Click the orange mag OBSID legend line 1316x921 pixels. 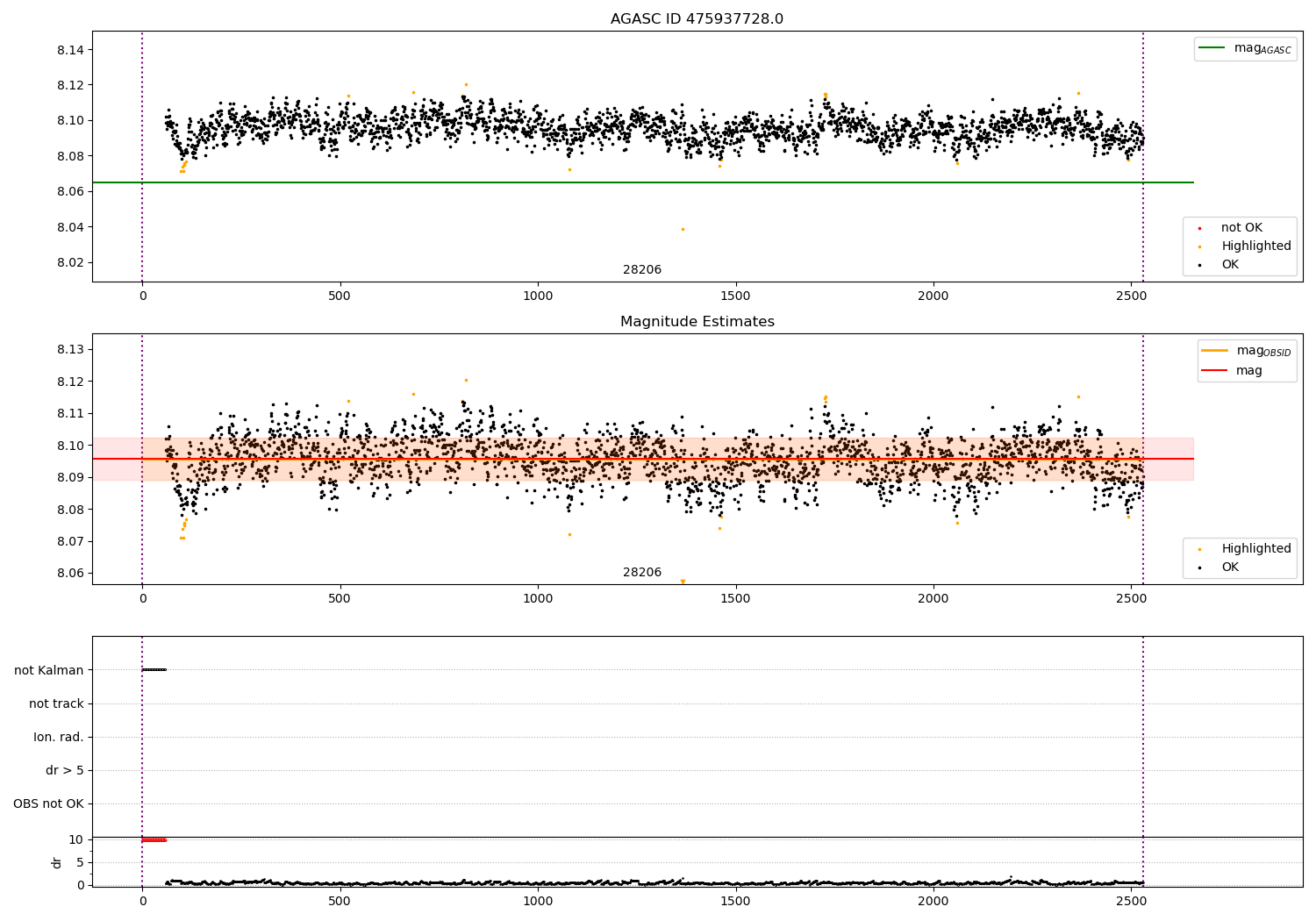(1215, 350)
